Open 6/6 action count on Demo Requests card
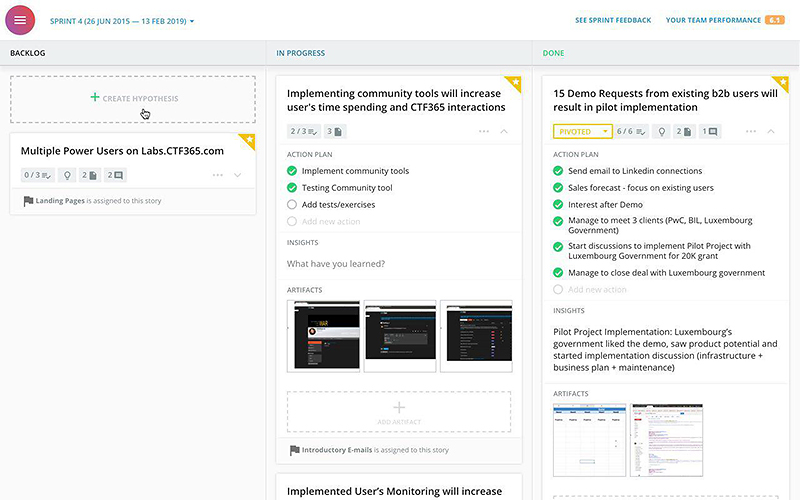Viewport: 800px width, 500px height. [631, 132]
